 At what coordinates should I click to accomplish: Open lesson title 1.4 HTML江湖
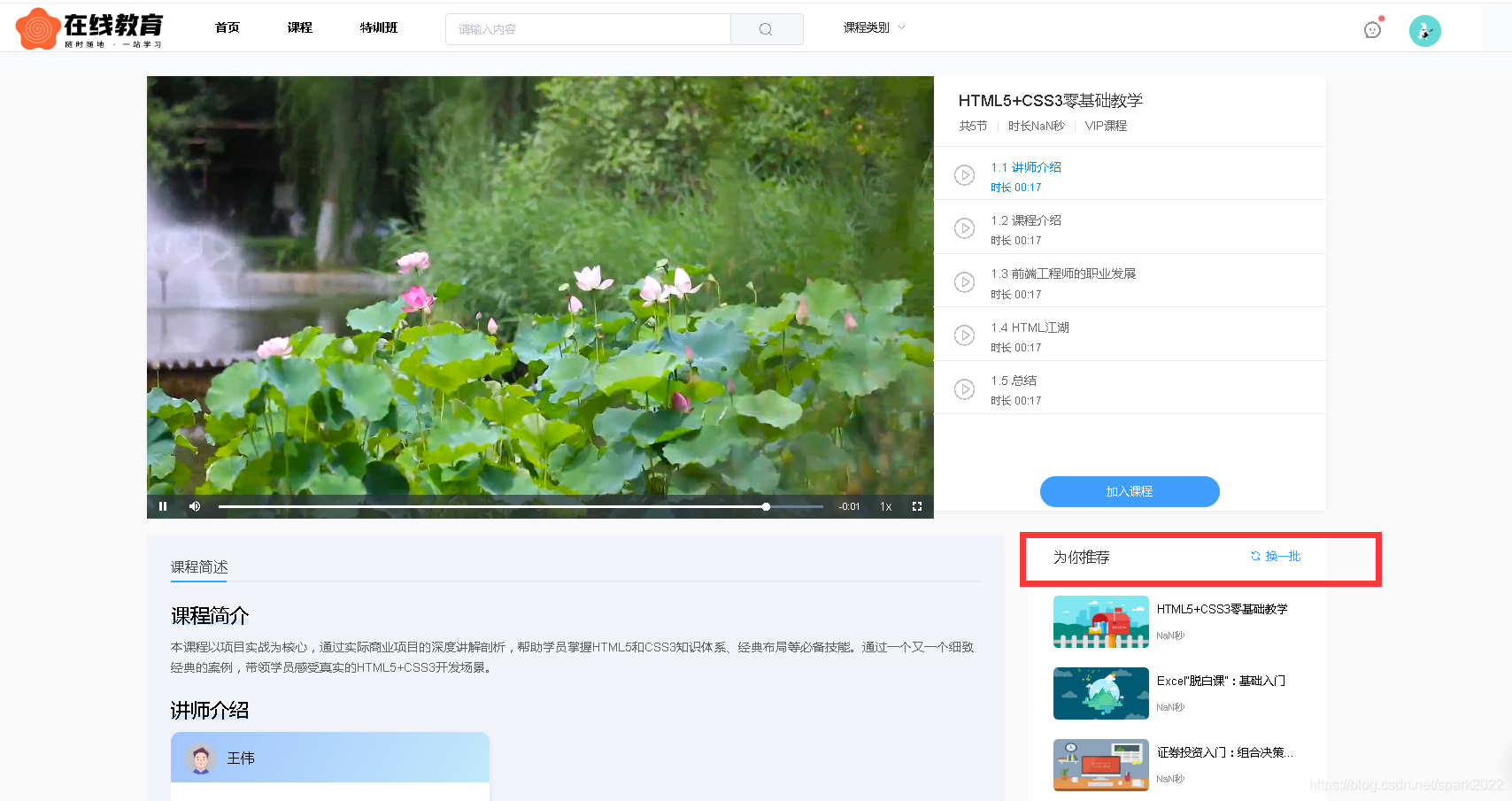[1030, 327]
